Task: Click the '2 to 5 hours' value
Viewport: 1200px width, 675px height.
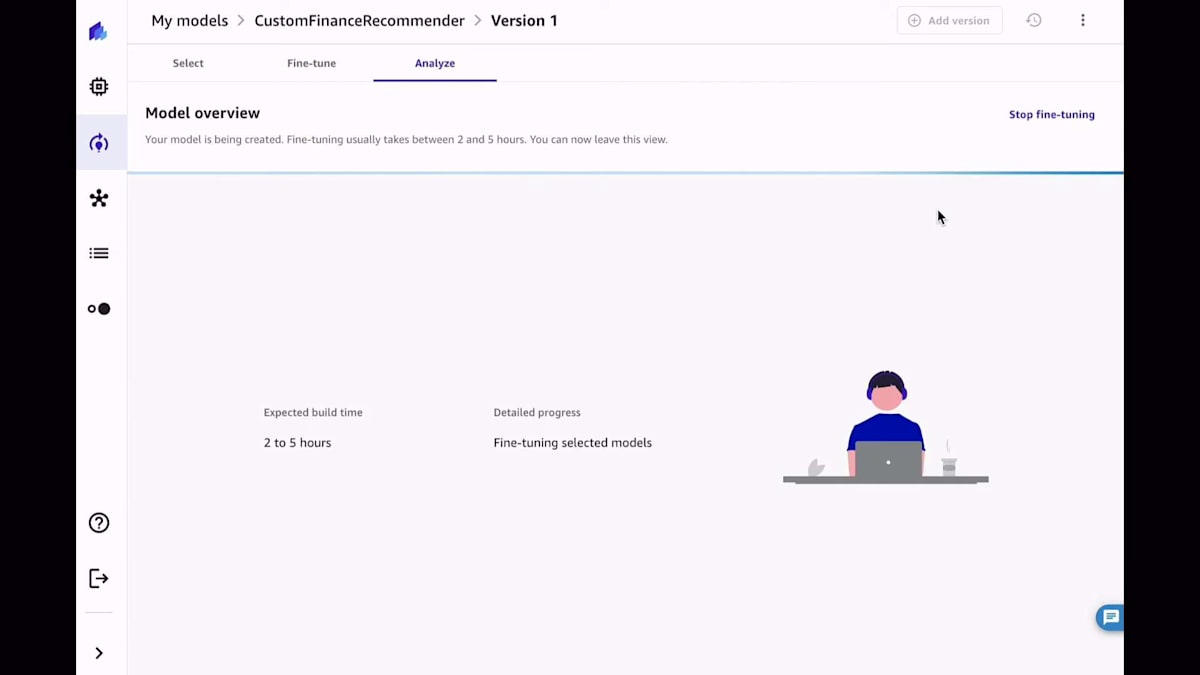Action: pyautogui.click(x=297, y=442)
